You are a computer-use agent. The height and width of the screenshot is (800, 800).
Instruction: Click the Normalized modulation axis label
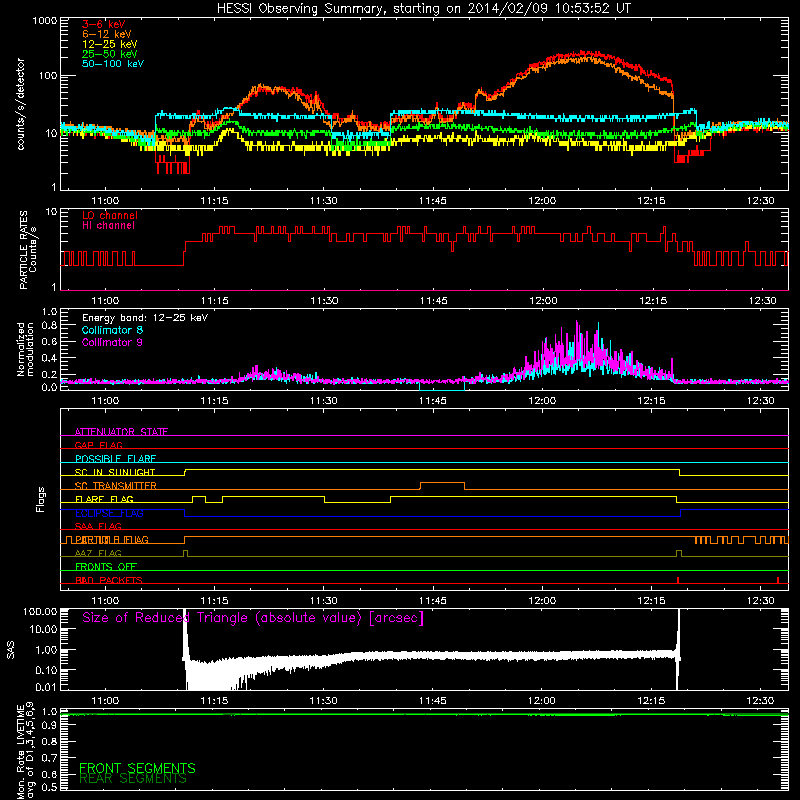pyautogui.click(x=25, y=349)
